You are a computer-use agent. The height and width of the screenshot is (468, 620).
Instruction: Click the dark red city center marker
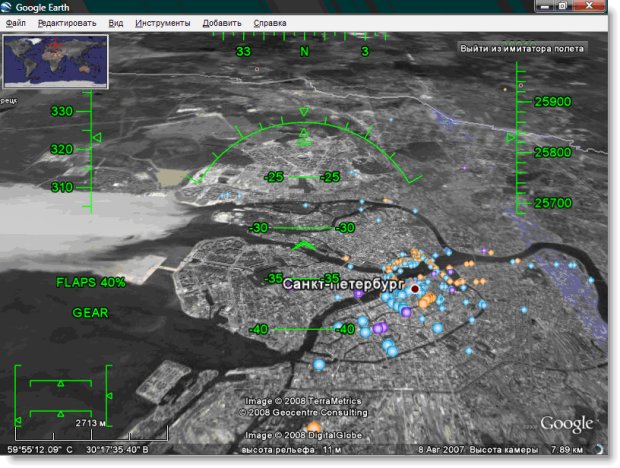pos(414,289)
